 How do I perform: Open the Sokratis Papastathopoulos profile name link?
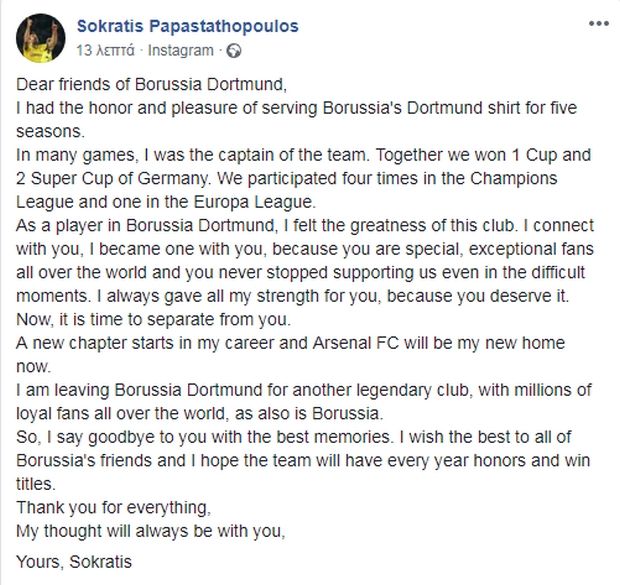click(187, 26)
